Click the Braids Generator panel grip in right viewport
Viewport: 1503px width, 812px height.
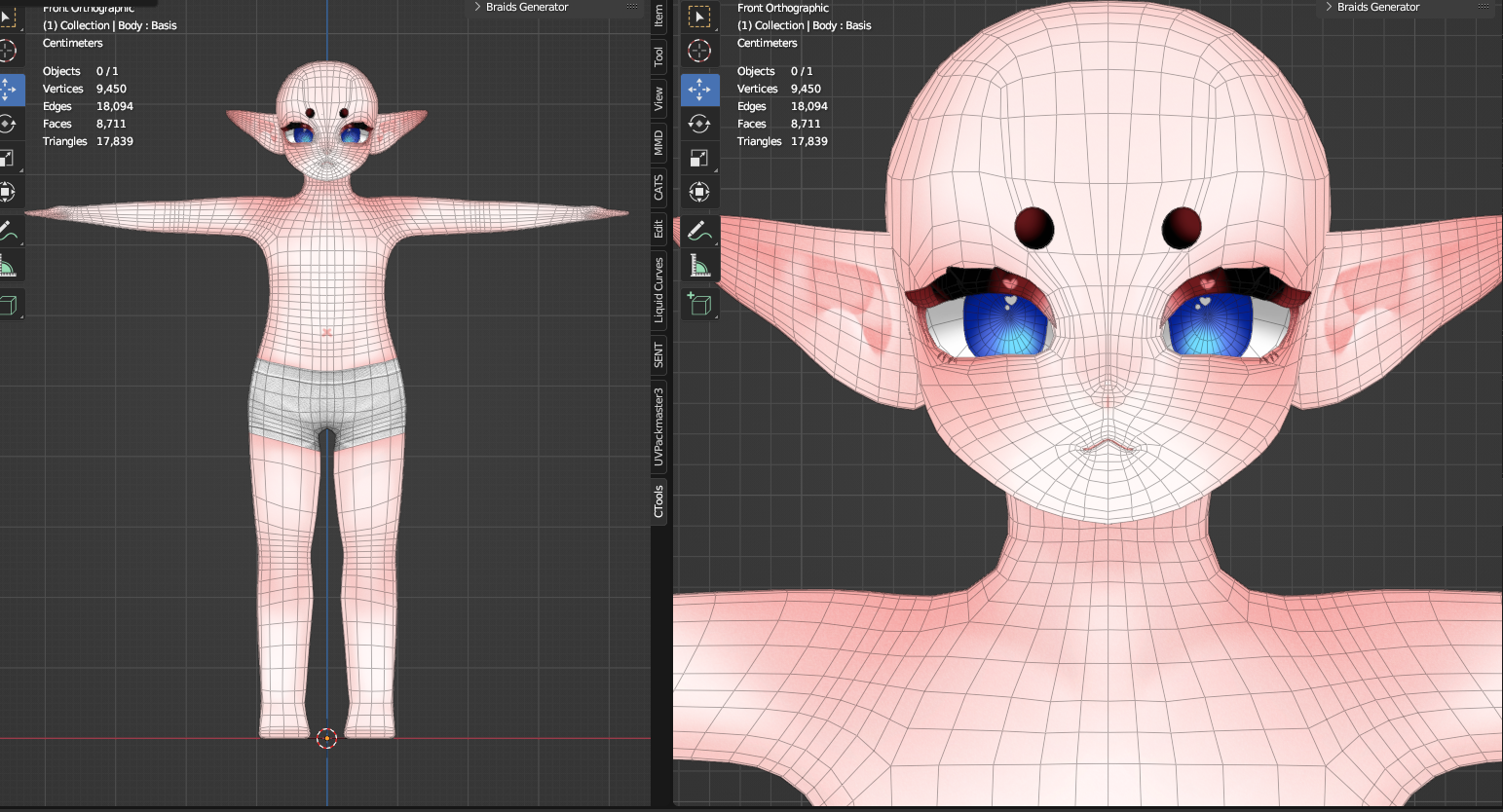click(x=1484, y=7)
